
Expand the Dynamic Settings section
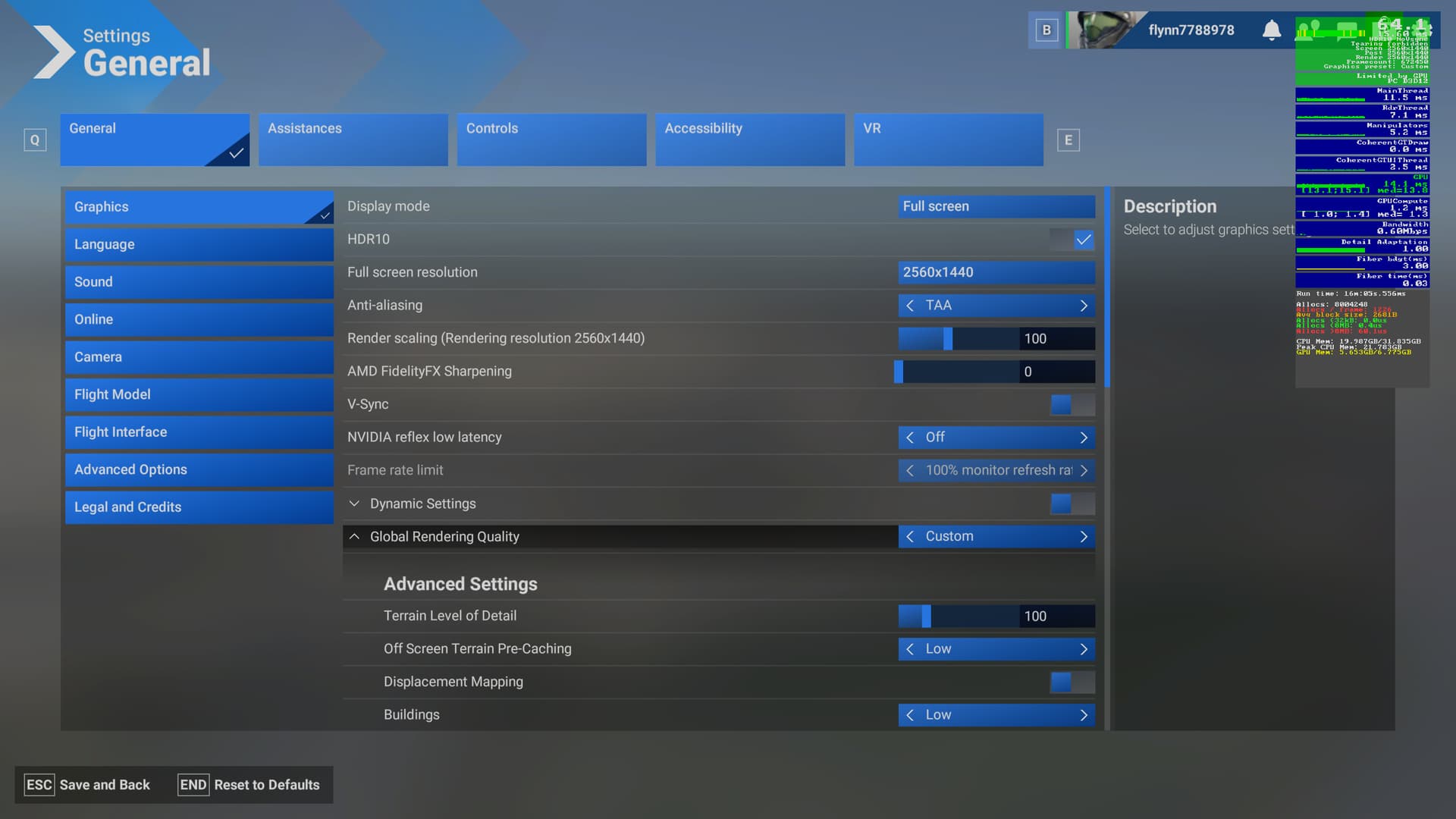(x=354, y=504)
